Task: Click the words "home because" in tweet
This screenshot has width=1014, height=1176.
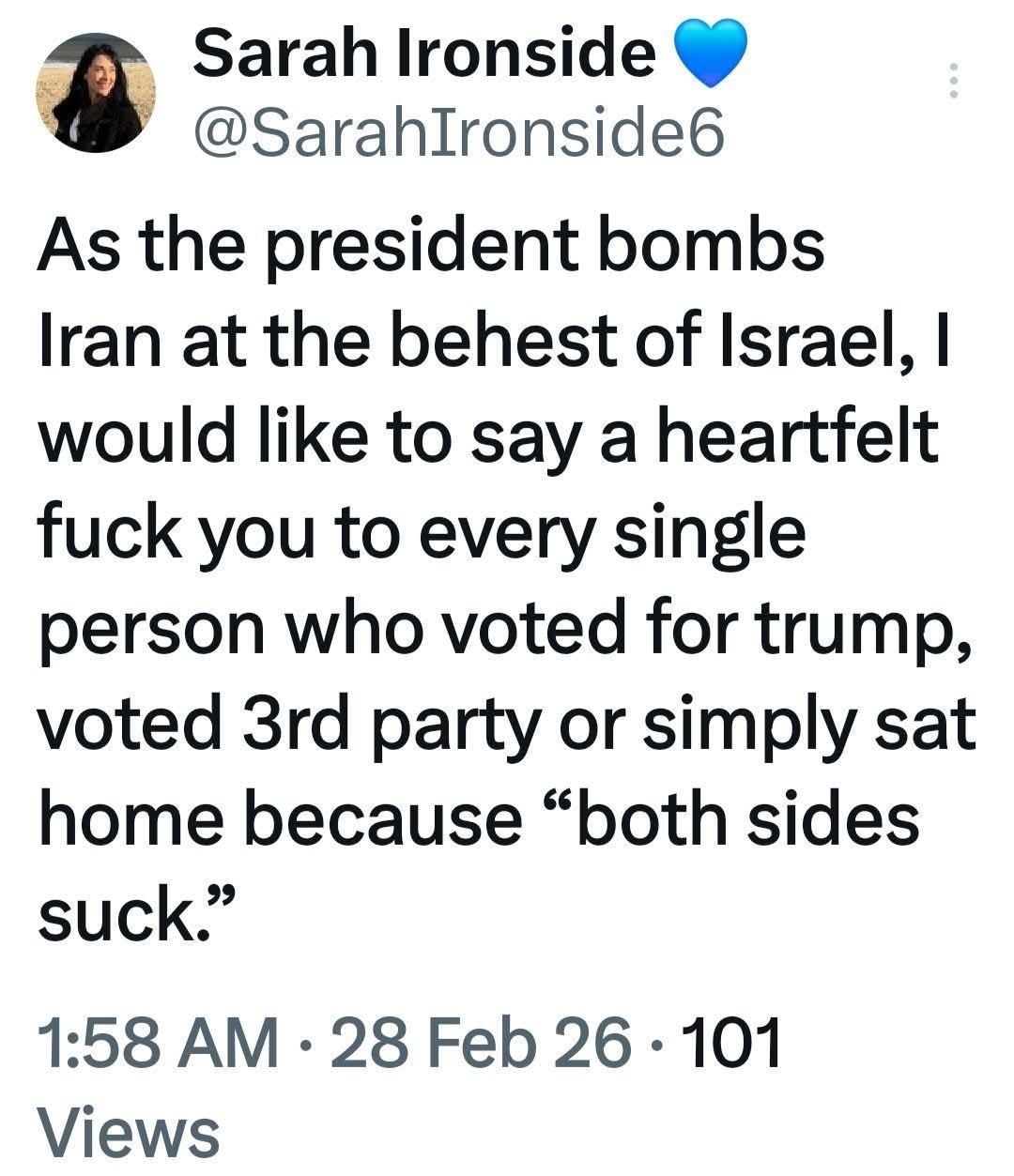Action: [280, 817]
